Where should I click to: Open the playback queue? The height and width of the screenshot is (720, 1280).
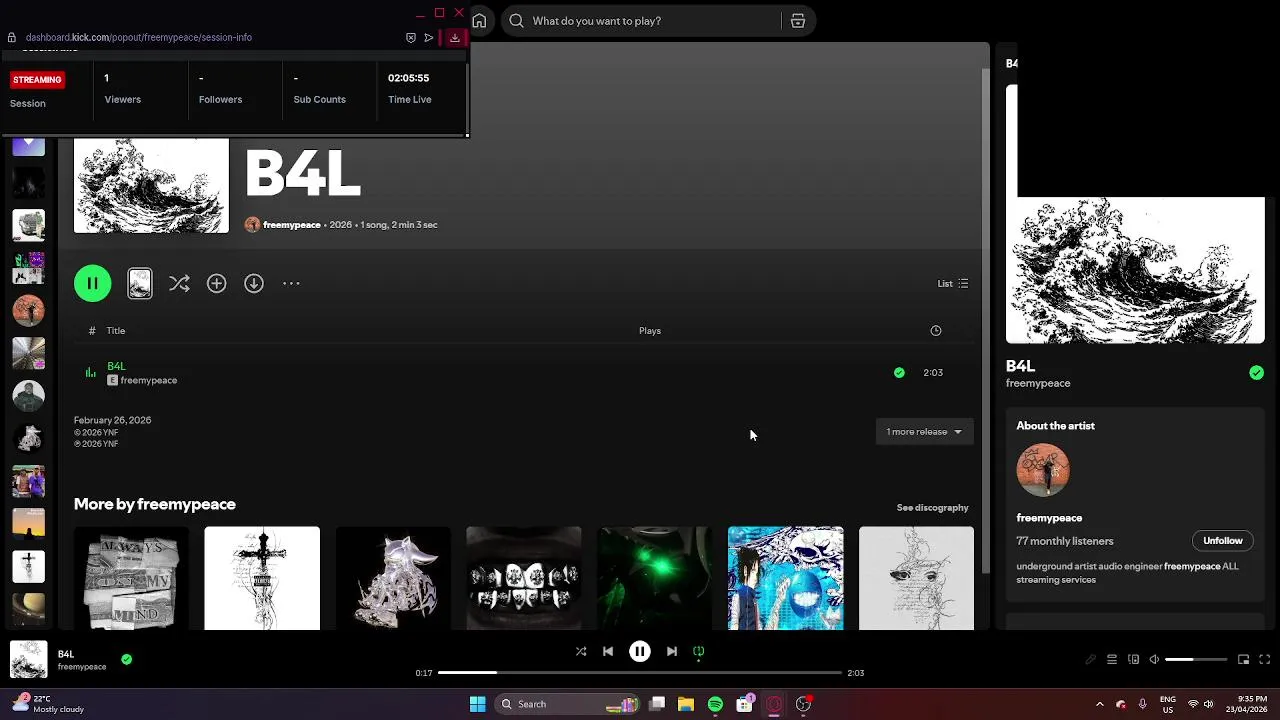1112,660
